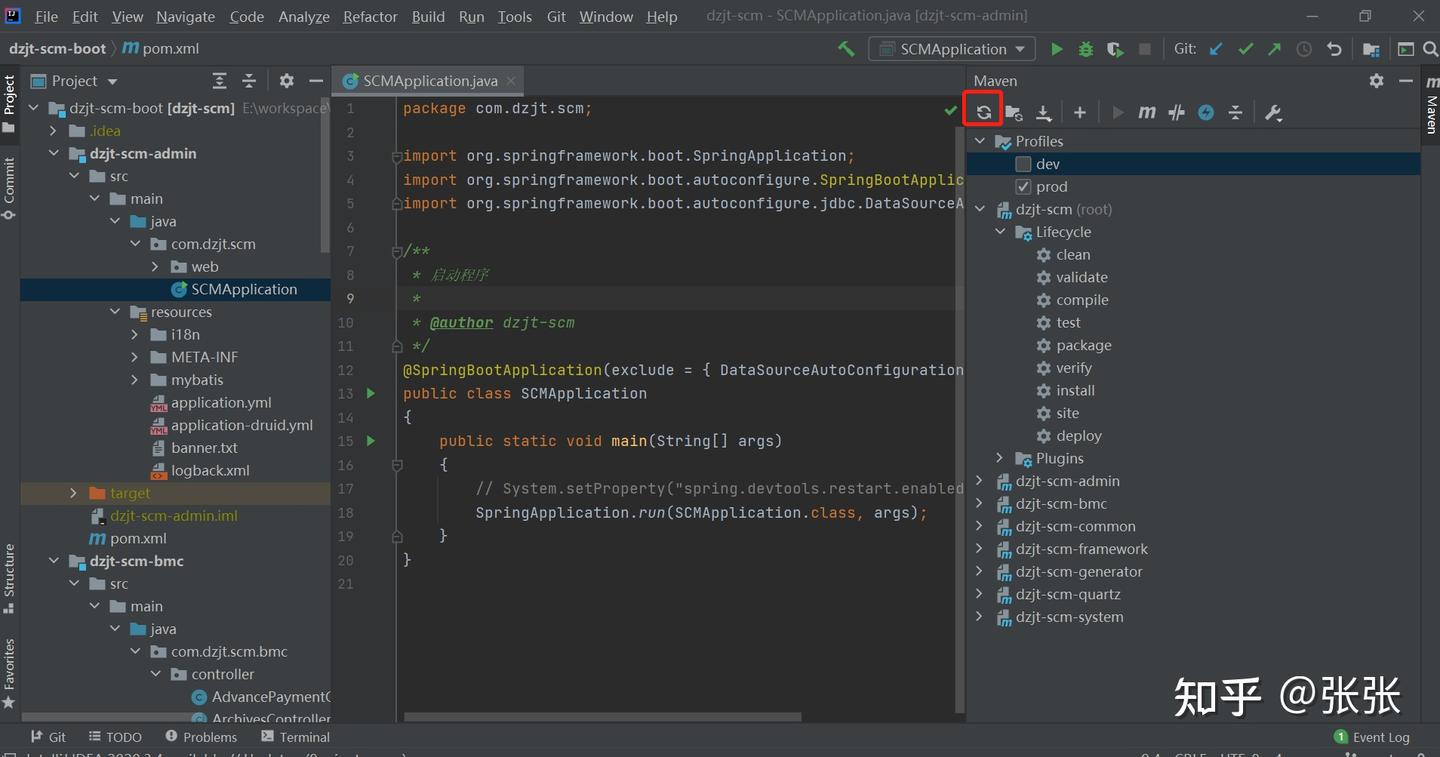Enable the dev Maven profile checkbox
Image resolution: width=1440 pixels, height=757 pixels.
(x=1023, y=164)
